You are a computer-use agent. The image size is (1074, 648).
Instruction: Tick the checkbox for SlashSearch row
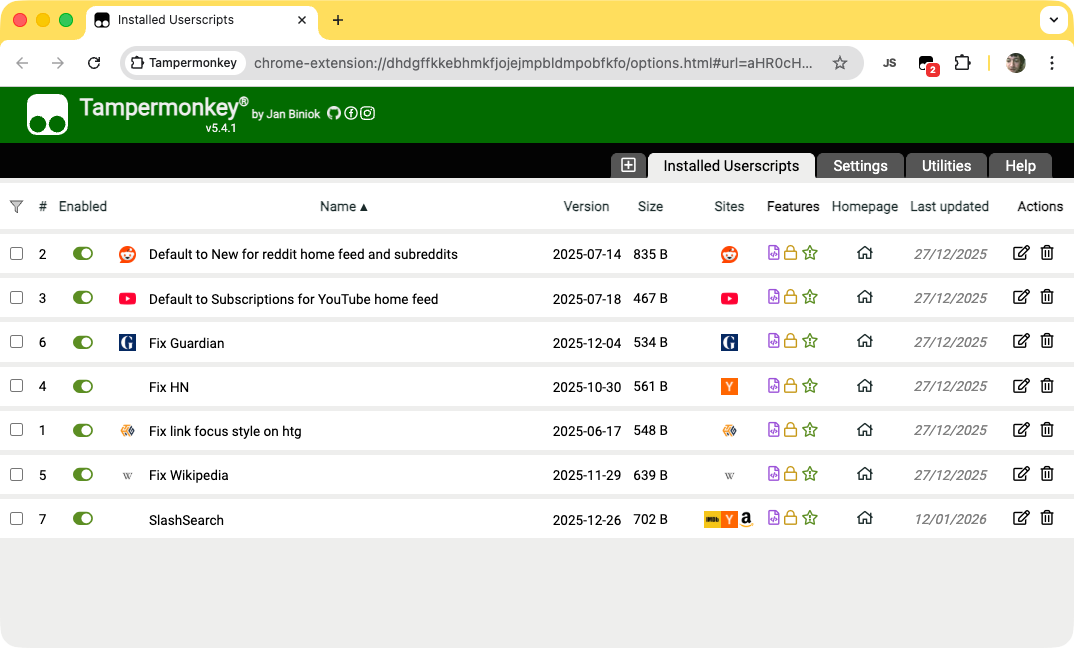coord(16,519)
